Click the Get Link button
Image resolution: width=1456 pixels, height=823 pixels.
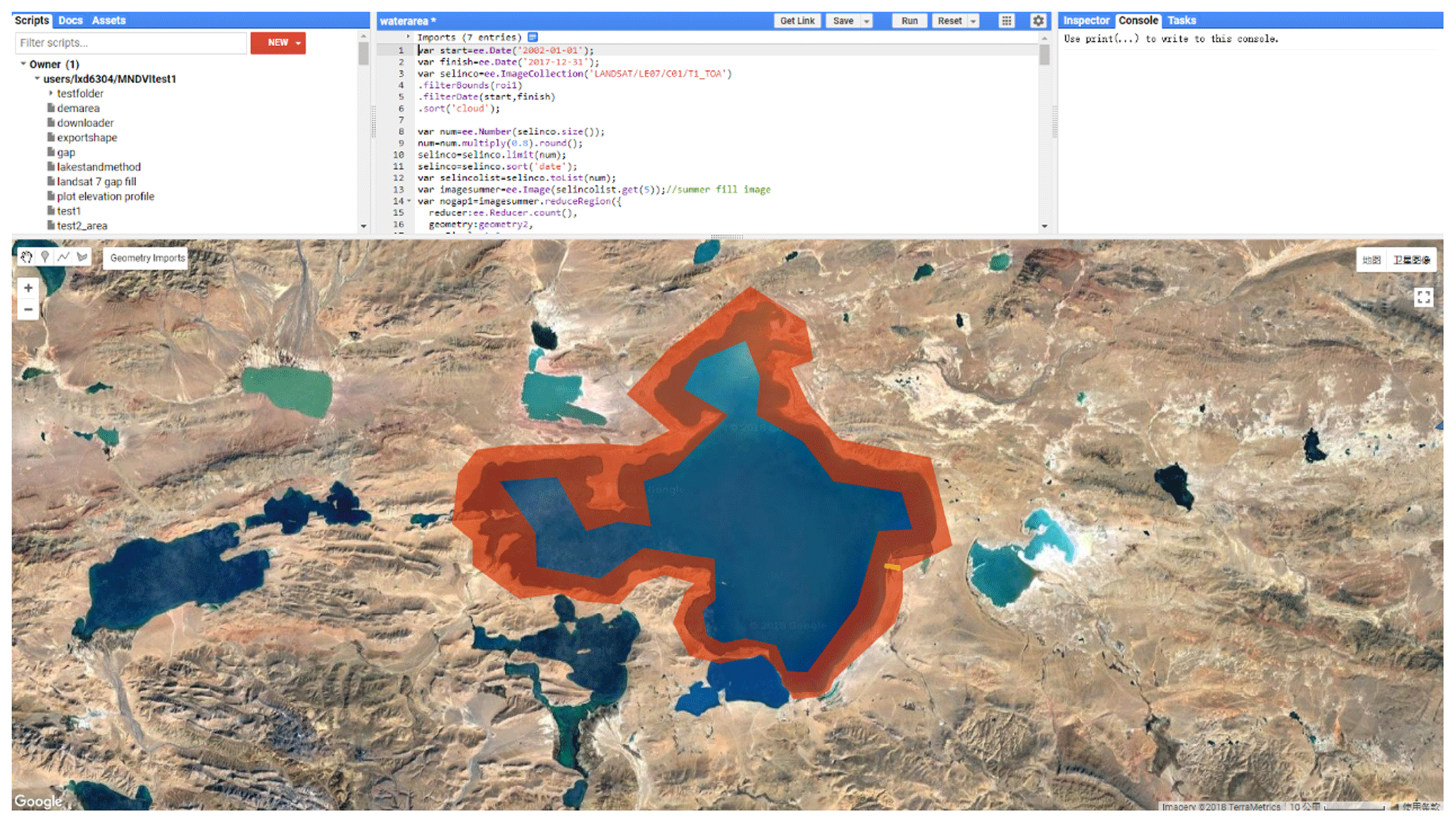click(797, 21)
